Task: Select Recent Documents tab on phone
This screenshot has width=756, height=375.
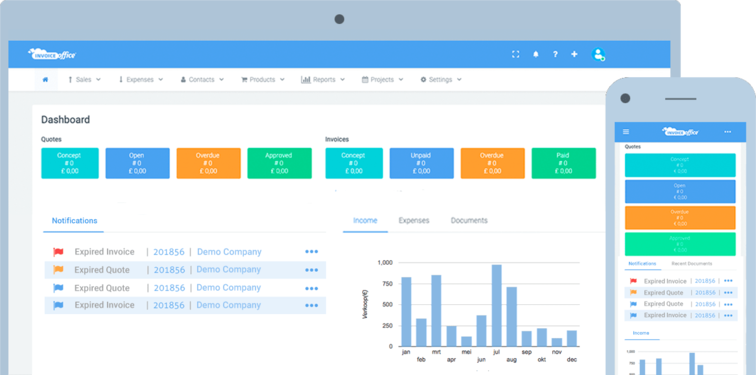Action: (691, 264)
